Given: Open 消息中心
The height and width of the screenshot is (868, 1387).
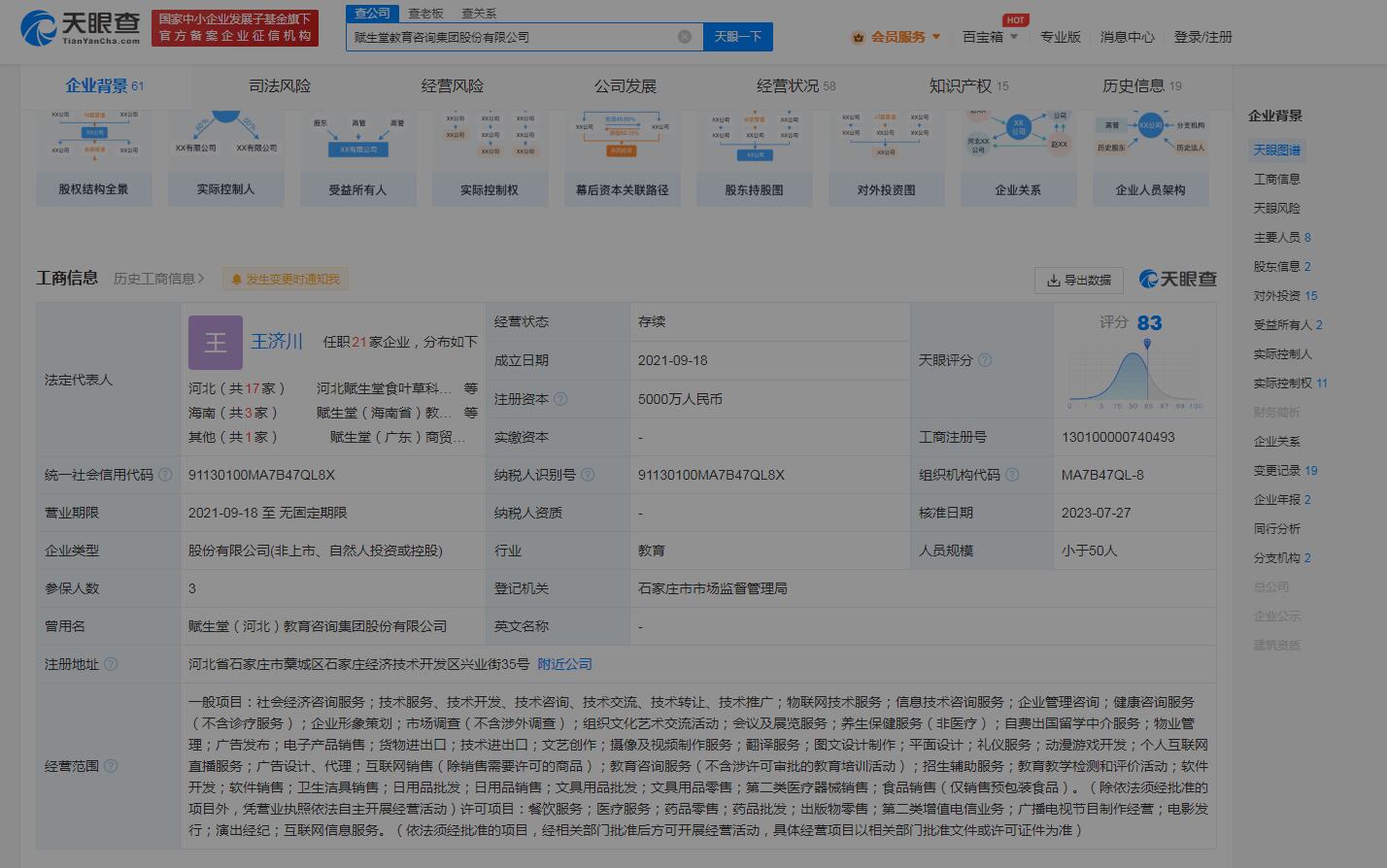Looking at the screenshot, I should pyautogui.click(x=1127, y=37).
